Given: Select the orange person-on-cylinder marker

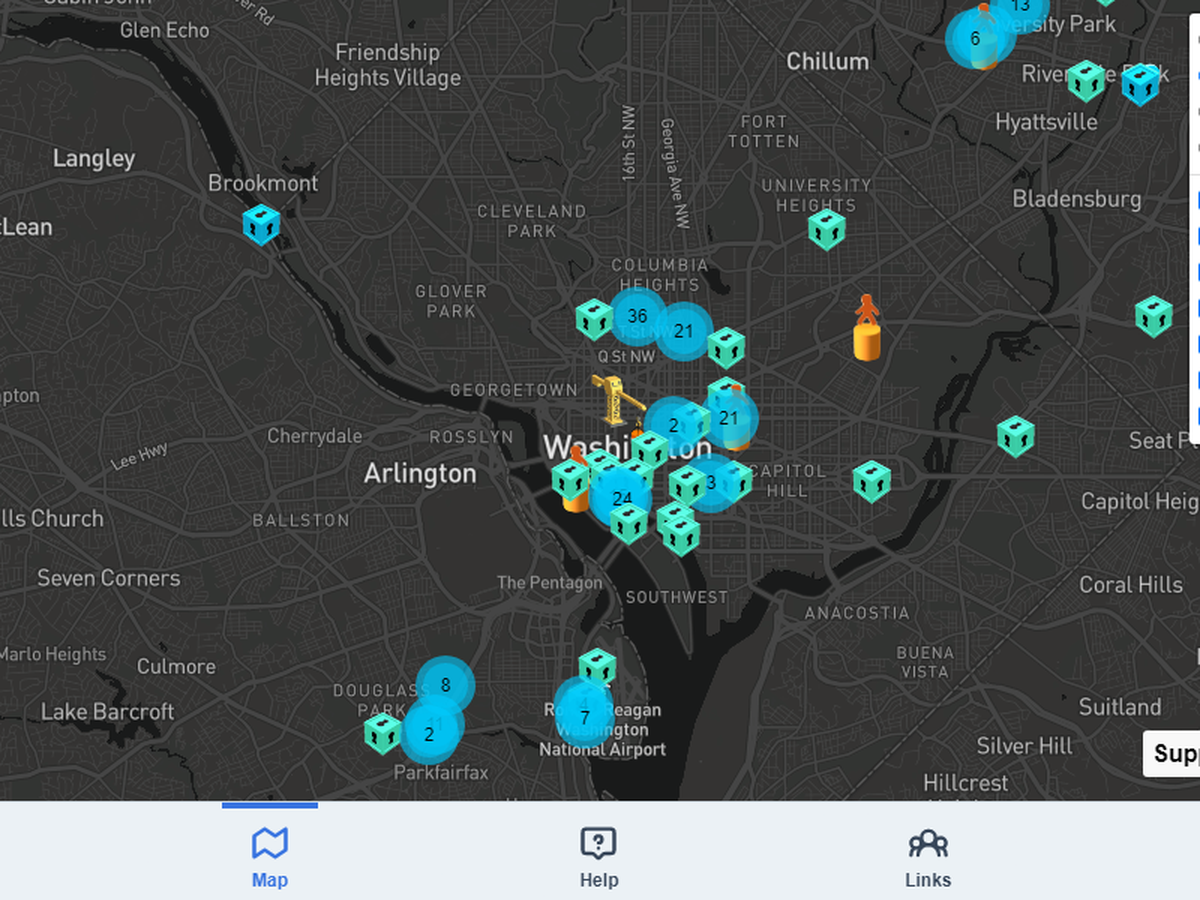Looking at the screenshot, I should coord(867,327).
